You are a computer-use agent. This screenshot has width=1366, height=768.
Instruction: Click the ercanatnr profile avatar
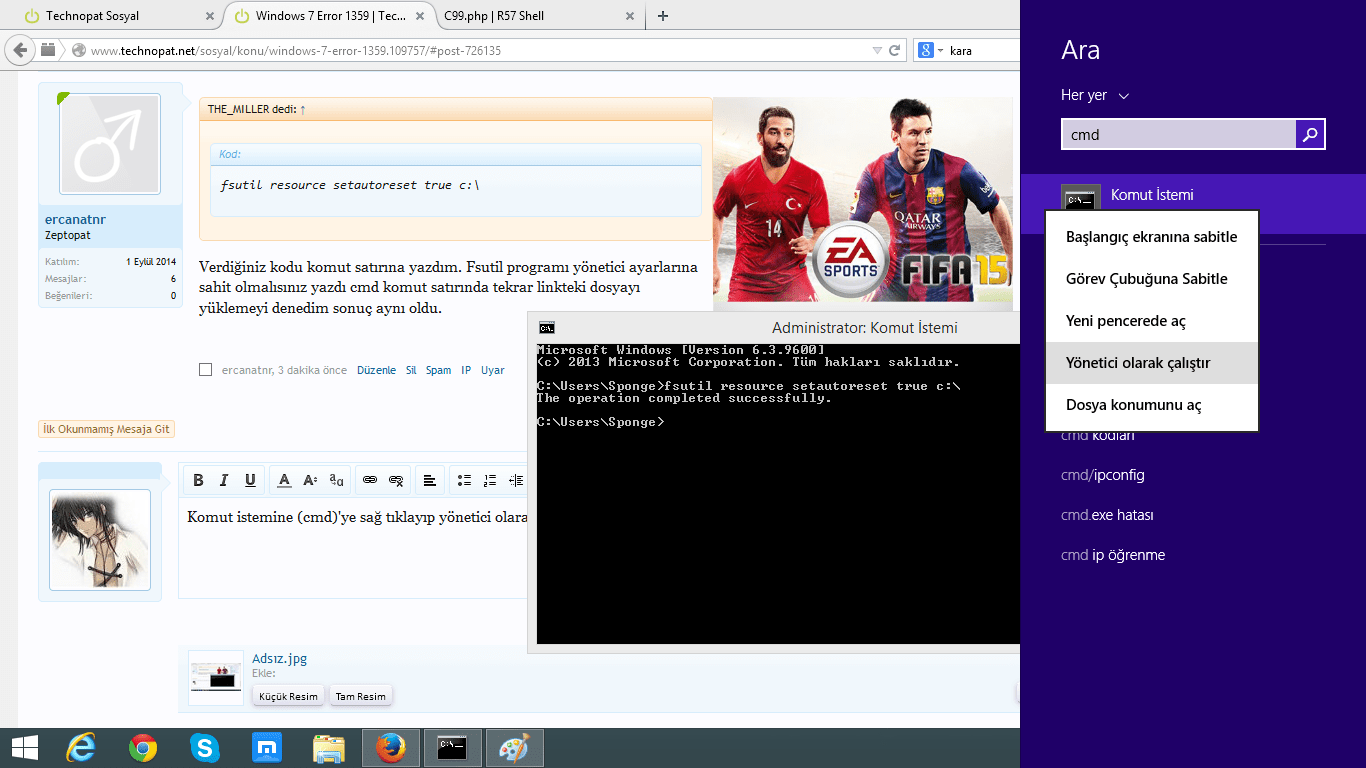point(110,144)
